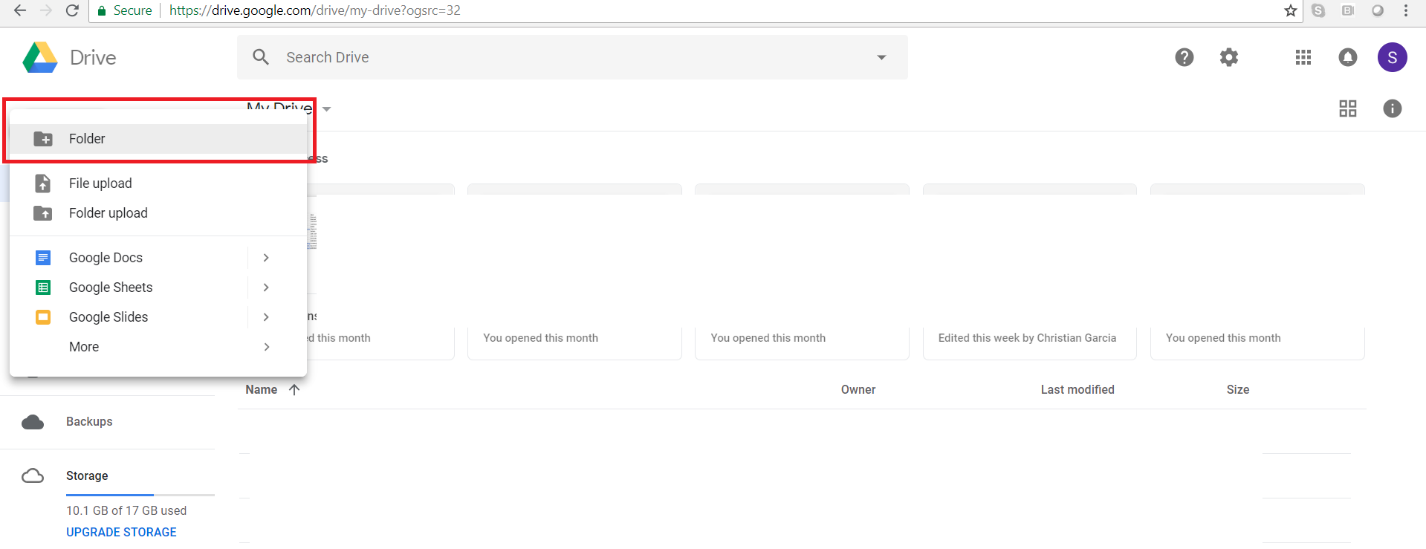This screenshot has width=1426, height=549.
Task: Click the Owner column header
Action: click(x=858, y=390)
